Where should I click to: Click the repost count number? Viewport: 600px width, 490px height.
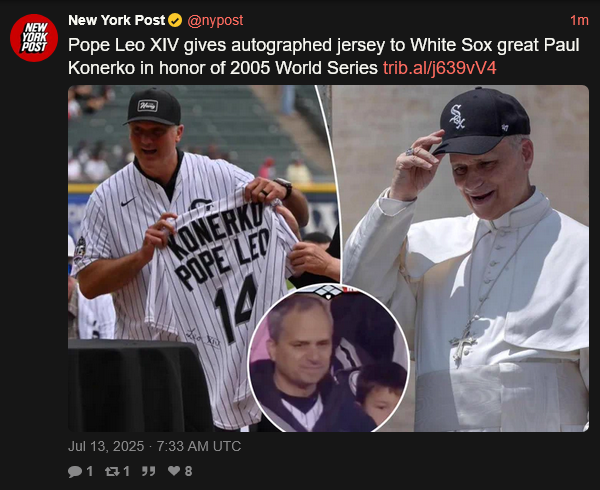pyautogui.click(x=127, y=471)
